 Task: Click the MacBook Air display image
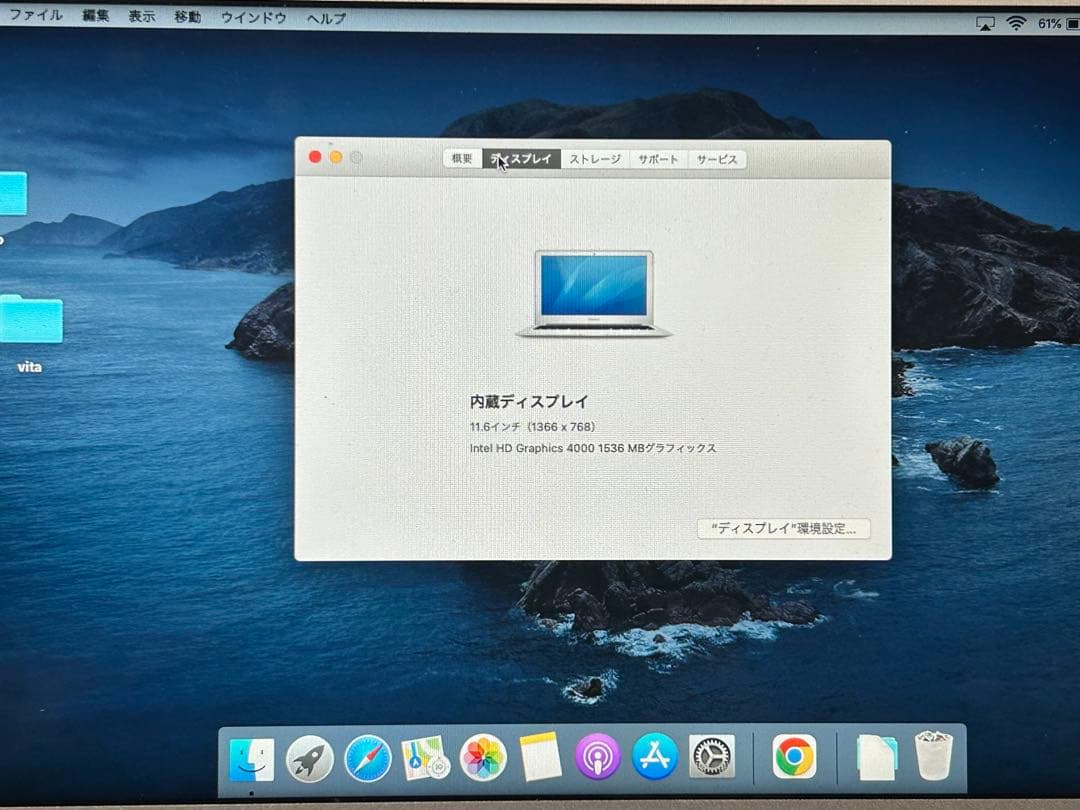tap(594, 294)
